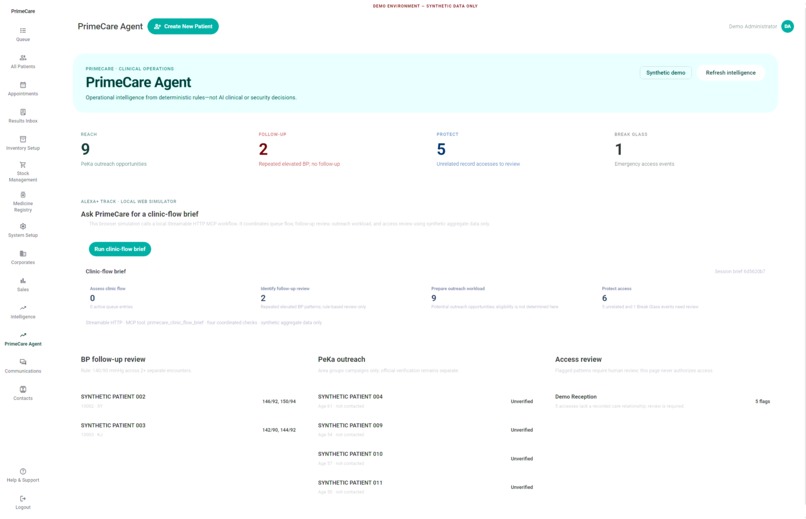Open the Sales chart icon

[23, 281]
